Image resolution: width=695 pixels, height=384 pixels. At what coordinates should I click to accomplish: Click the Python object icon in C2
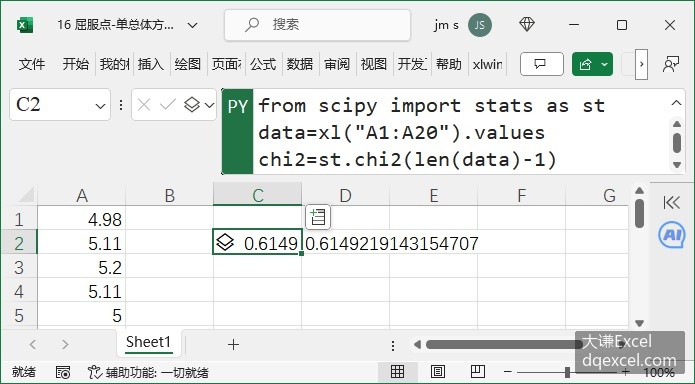tap(225, 243)
